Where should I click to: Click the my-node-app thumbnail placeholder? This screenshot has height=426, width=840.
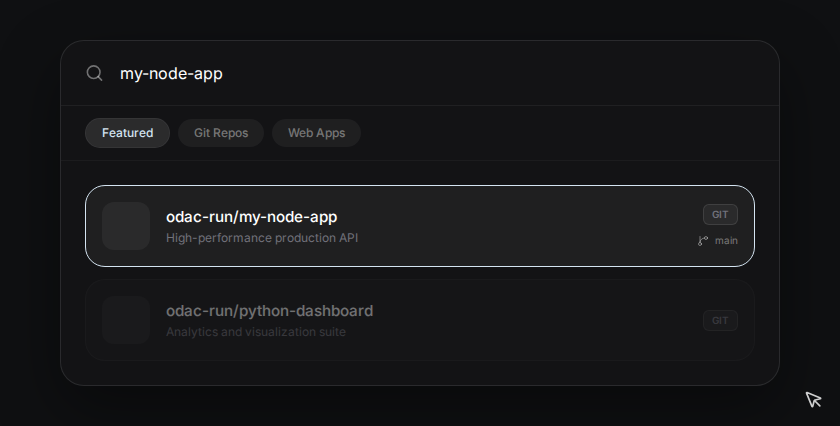(x=126, y=226)
